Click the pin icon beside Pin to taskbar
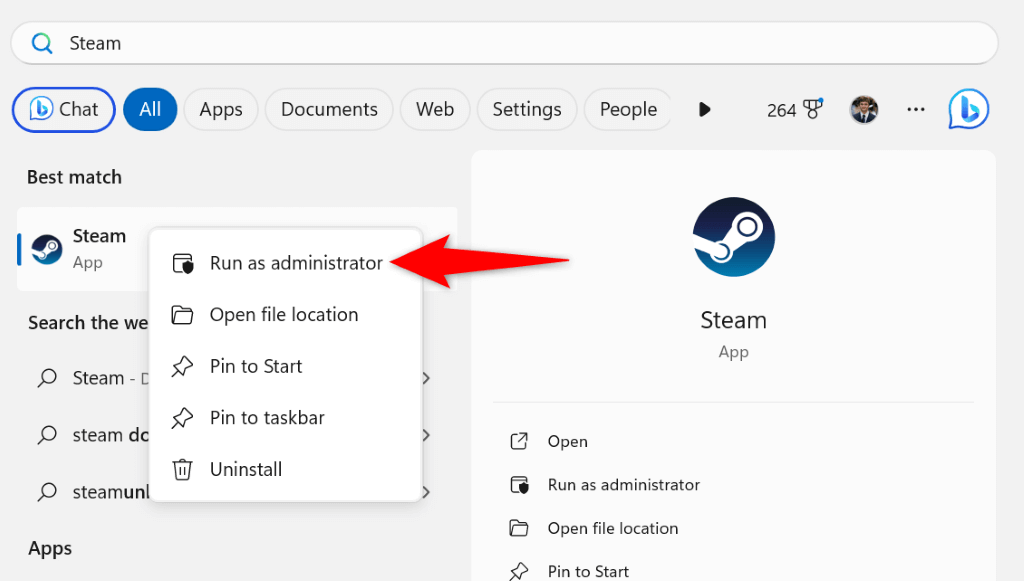 click(x=182, y=418)
